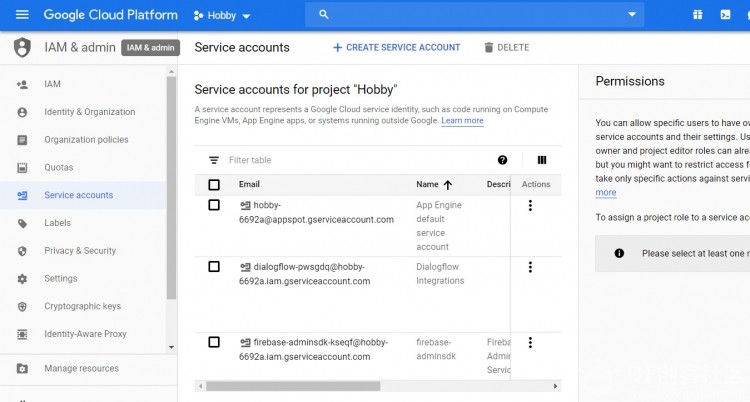Open actions menu for Dialogflow Integrations account
Viewport: 750px width, 402px height.
tap(530, 267)
